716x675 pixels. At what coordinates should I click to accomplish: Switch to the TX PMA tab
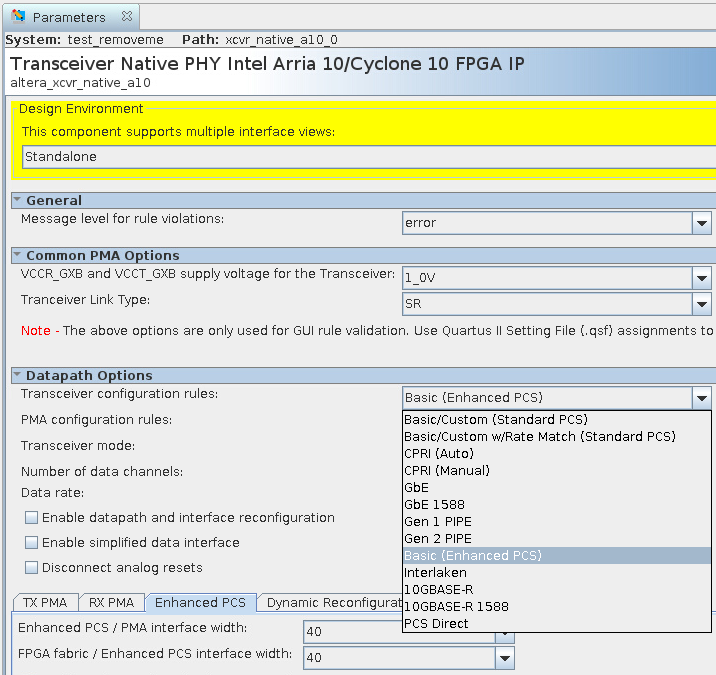point(45,602)
